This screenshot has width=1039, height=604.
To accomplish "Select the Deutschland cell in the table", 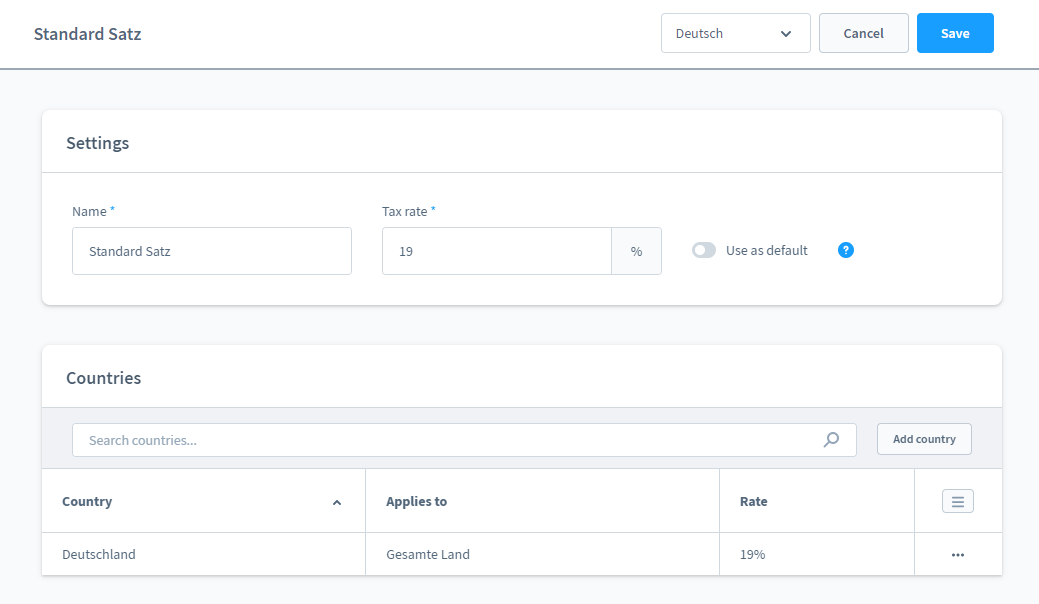I will 99,554.
